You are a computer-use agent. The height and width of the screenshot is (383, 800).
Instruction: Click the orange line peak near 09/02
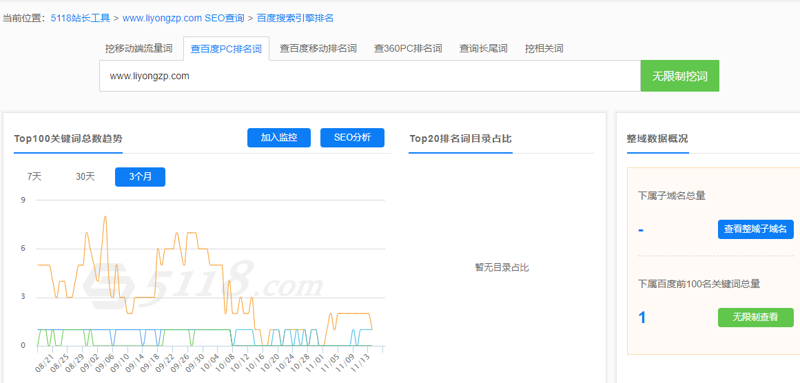pyautogui.click(x=105, y=216)
